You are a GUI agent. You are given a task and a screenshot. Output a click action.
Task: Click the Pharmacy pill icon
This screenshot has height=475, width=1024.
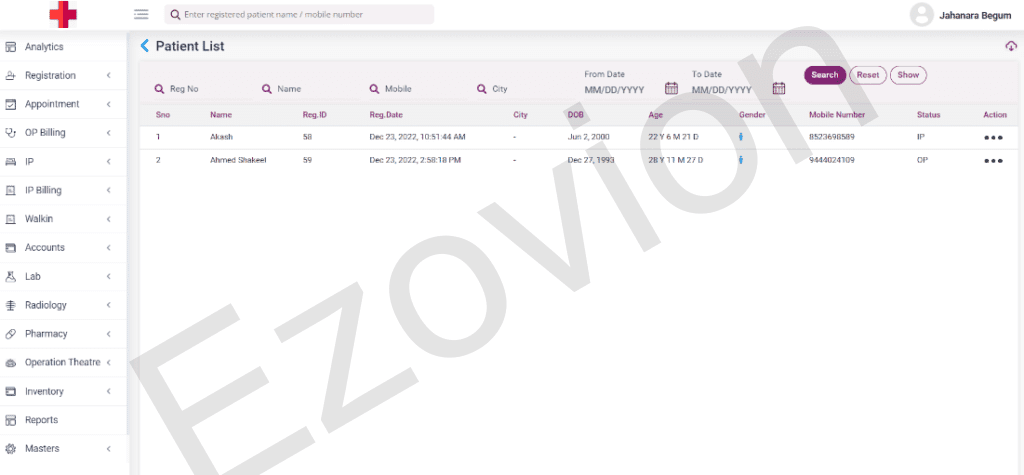(10, 334)
